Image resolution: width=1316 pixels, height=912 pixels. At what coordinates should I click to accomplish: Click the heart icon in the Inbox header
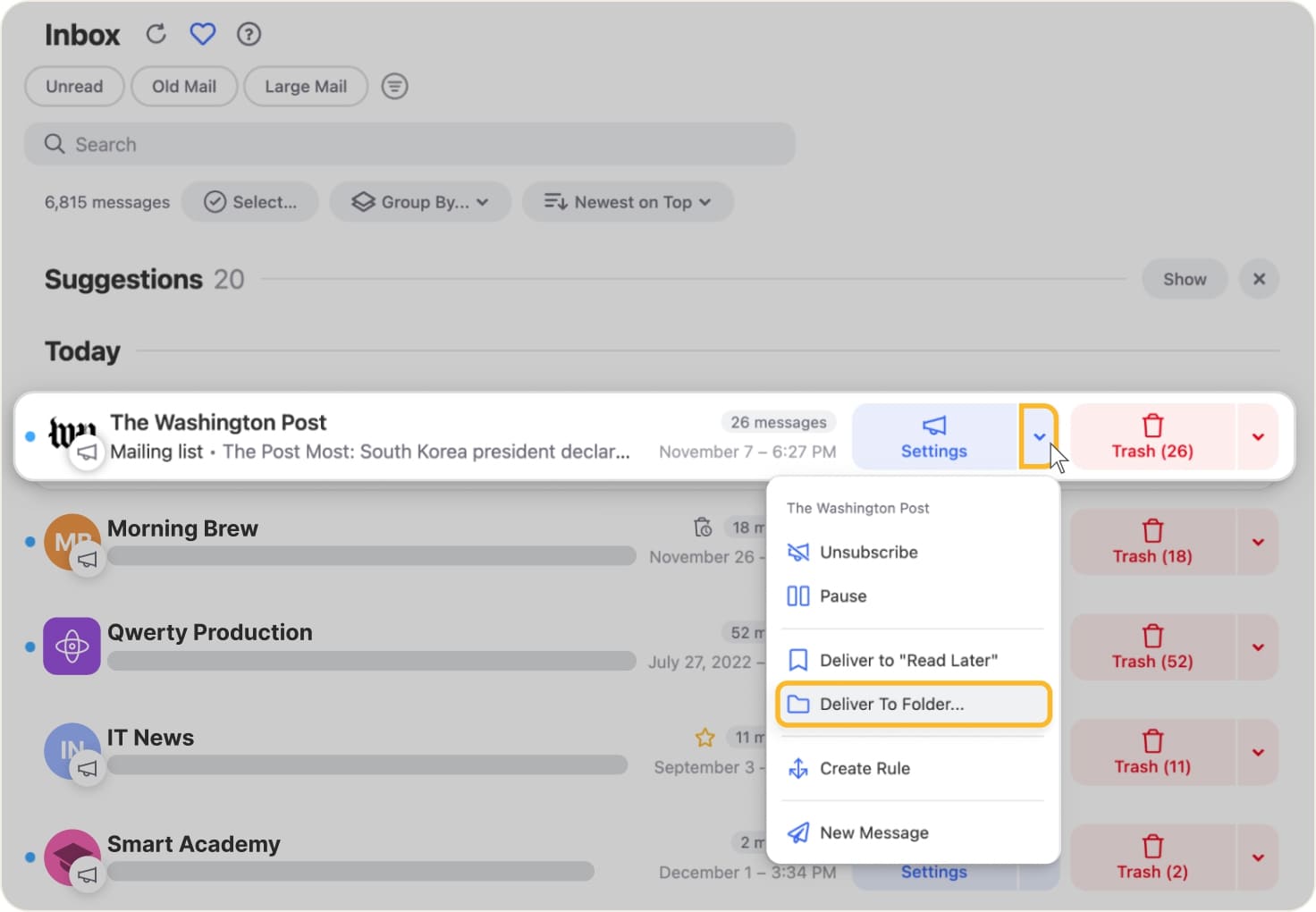click(202, 33)
